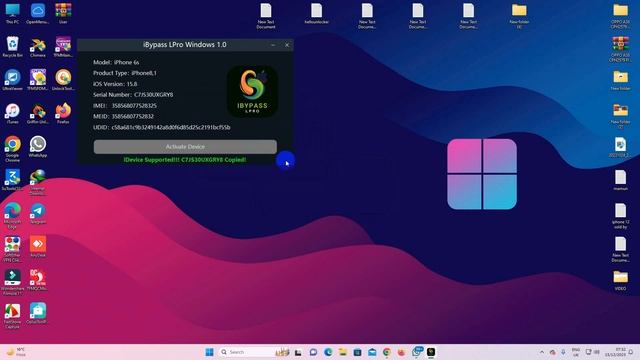Viewport: 640px width, 360px height.
Task: Click the IMEI 358568077528325 value
Action: (134, 106)
